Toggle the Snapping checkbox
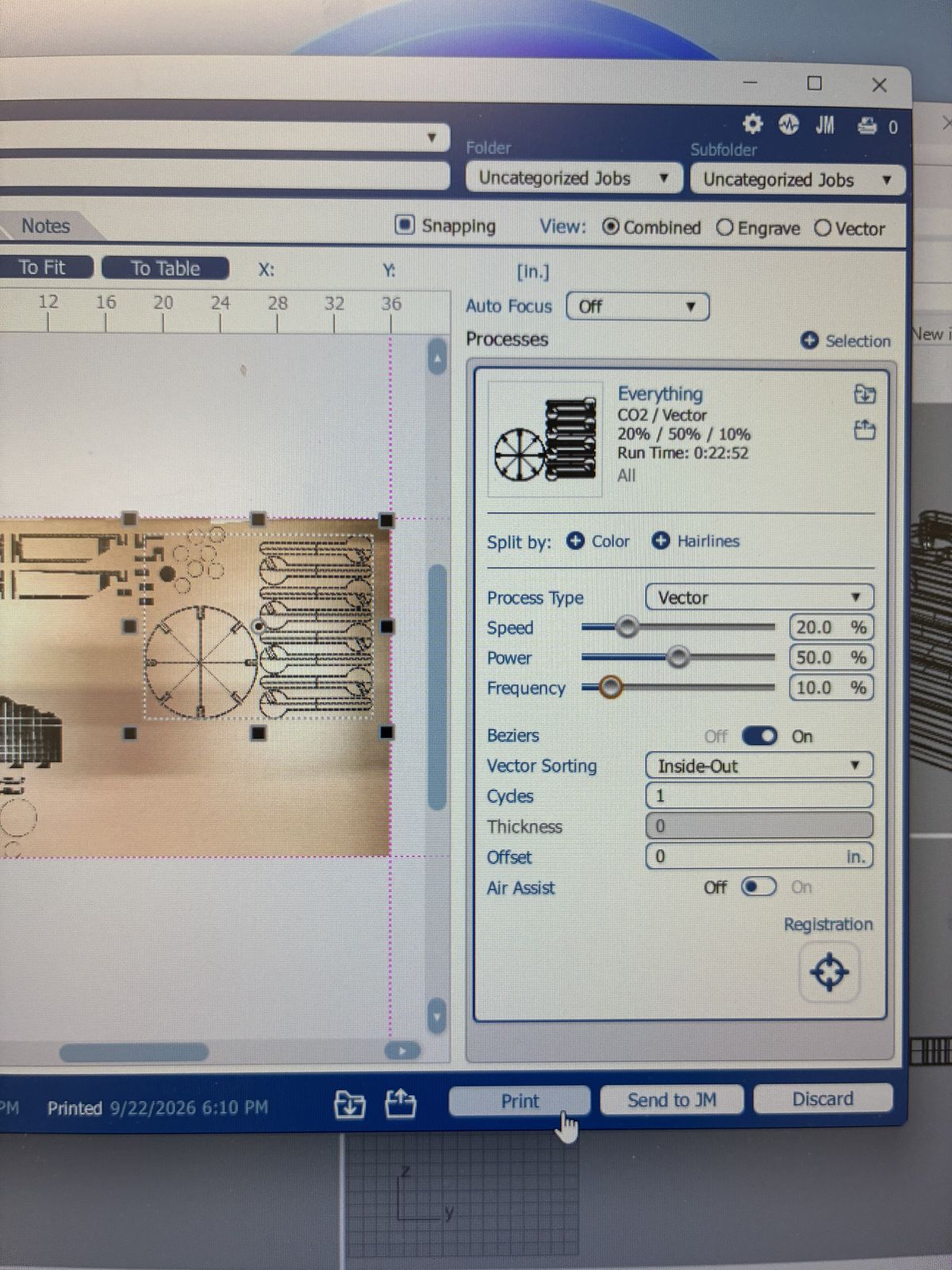Viewport: 952px width, 1270px height. point(405,225)
